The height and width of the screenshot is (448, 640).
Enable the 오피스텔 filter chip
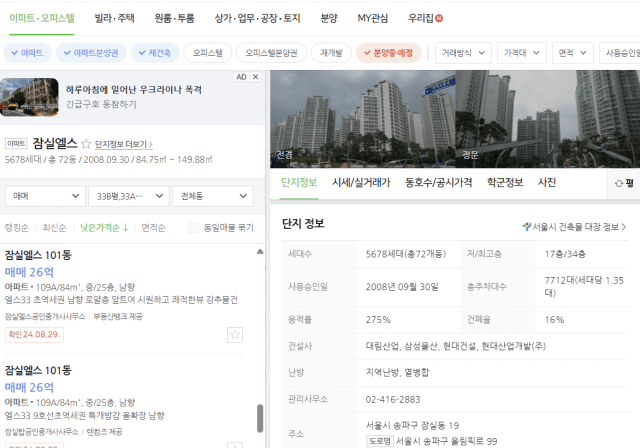pos(208,53)
